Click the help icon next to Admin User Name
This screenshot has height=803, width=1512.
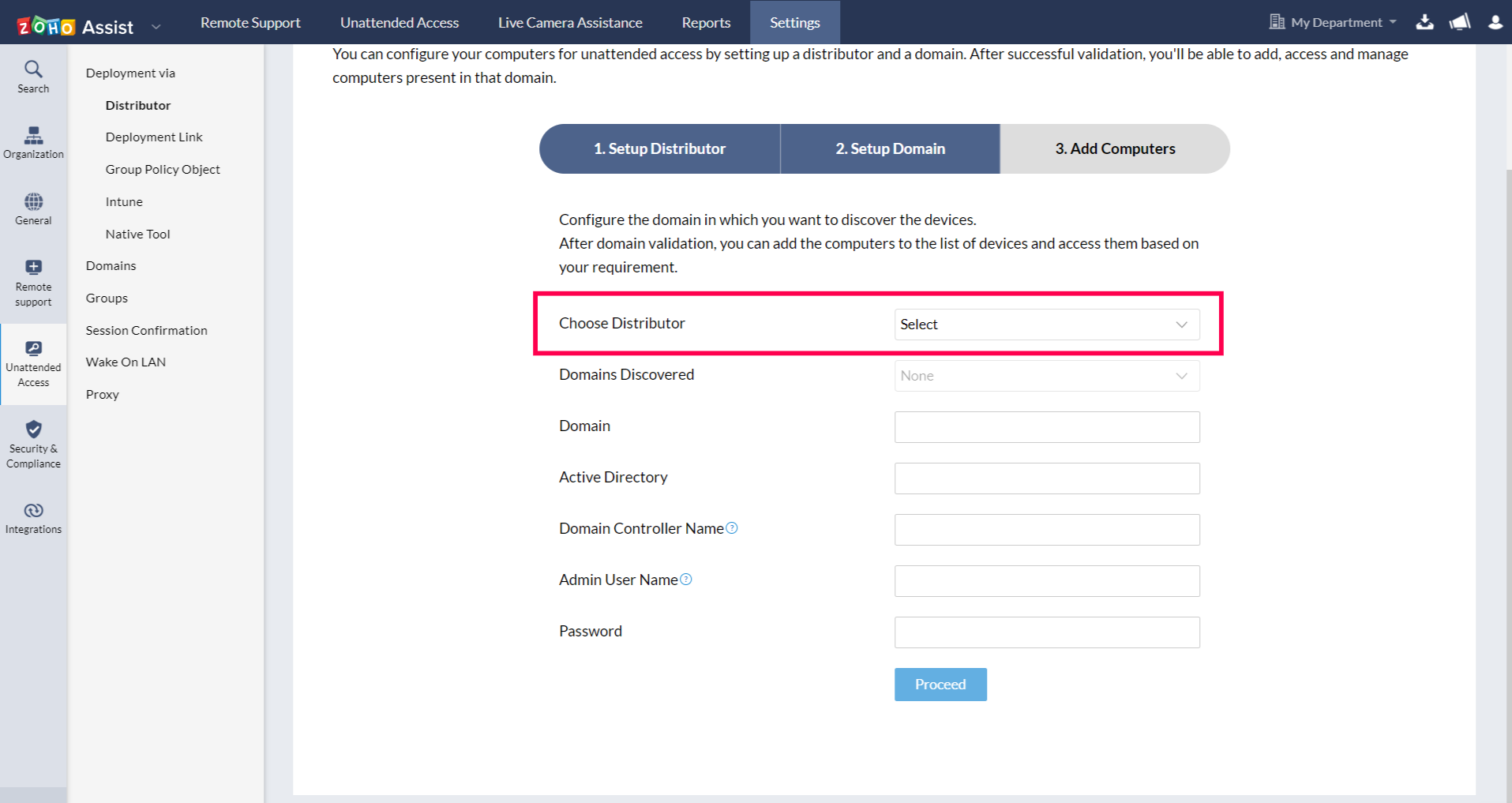coord(685,579)
